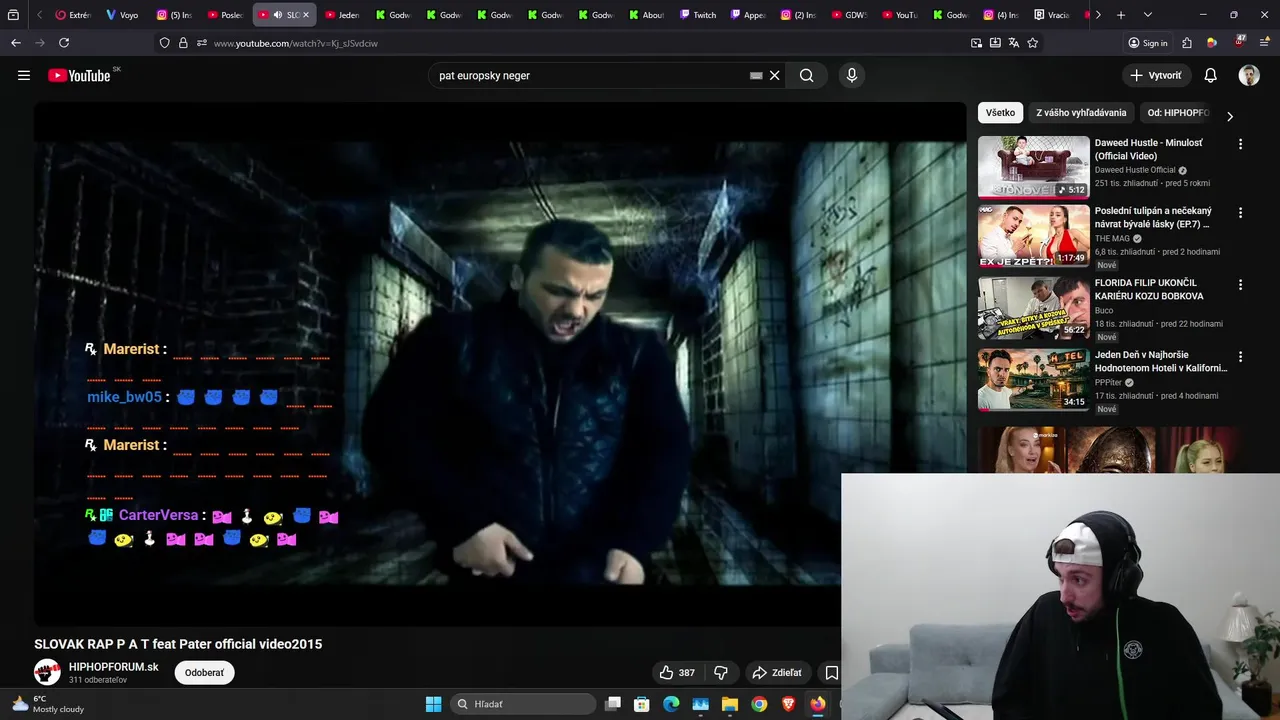The image size is (1280, 720).
Task: Open the Daweed Hustle - Minulosť thumbnail
Action: pyautogui.click(x=1033, y=167)
